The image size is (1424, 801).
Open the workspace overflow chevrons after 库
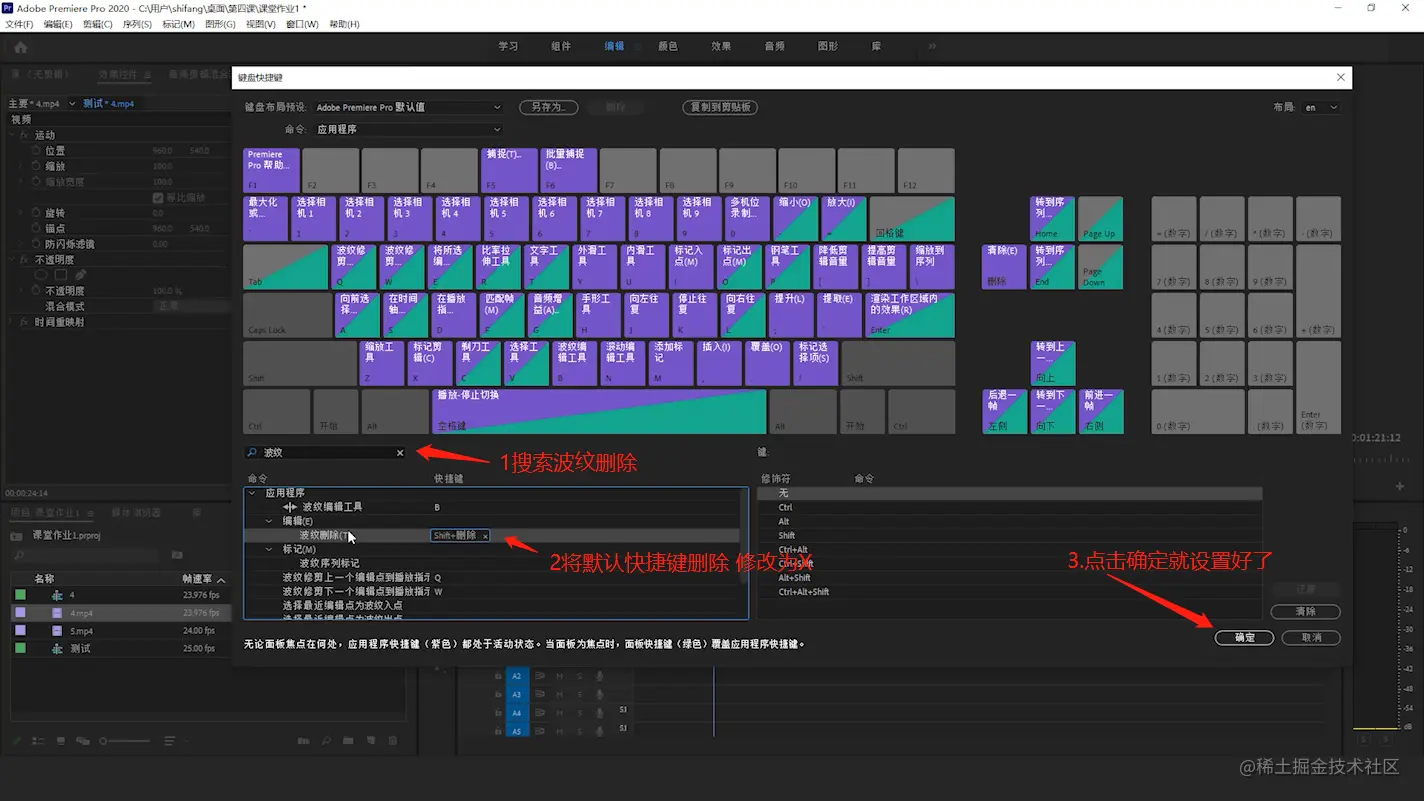[932, 46]
